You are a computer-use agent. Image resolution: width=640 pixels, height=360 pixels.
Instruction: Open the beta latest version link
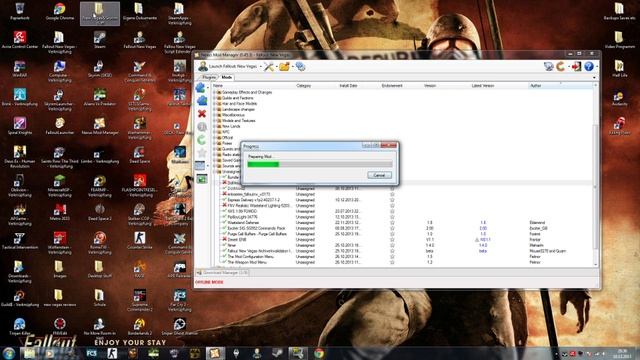[483, 251]
